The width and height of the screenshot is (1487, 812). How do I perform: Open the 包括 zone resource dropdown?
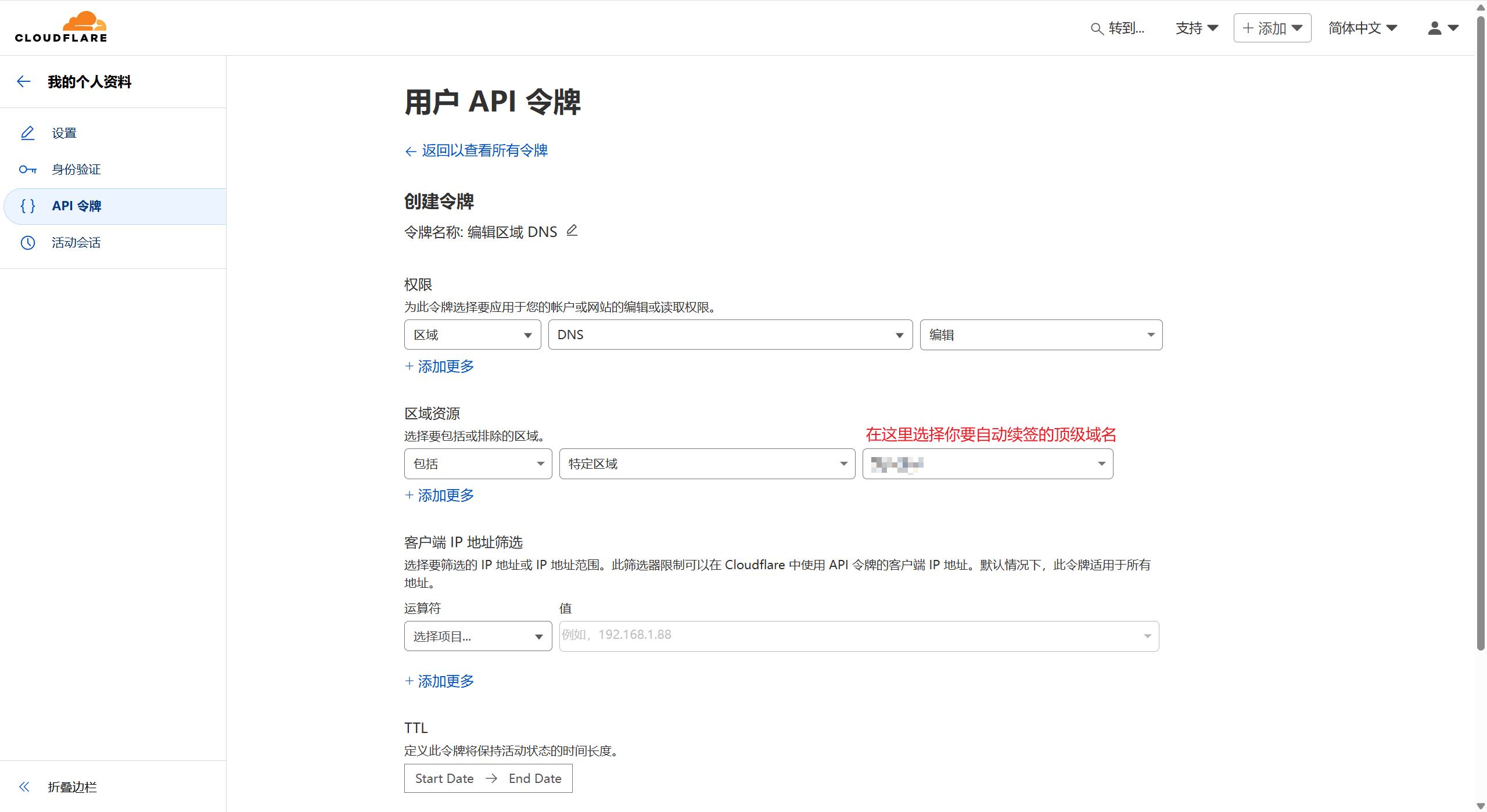click(478, 464)
